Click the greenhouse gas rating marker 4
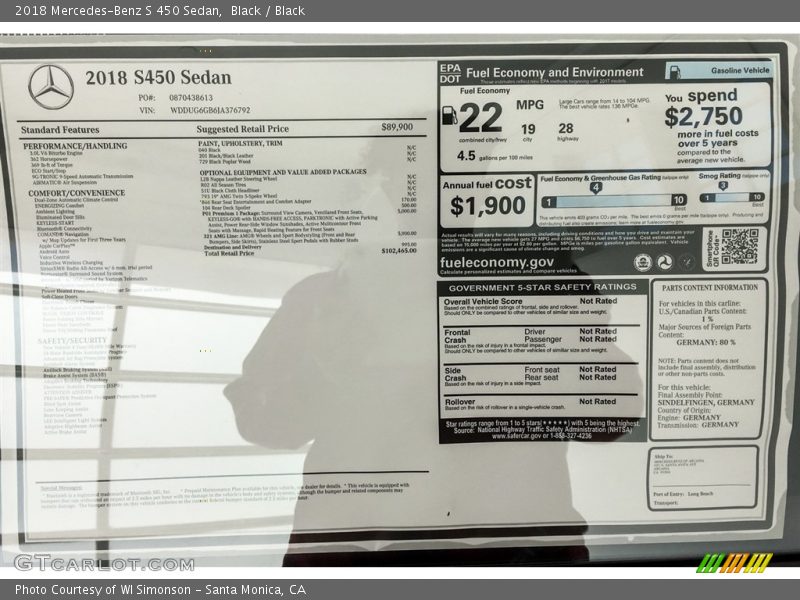800x600 pixels. pyautogui.click(x=595, y=187)
